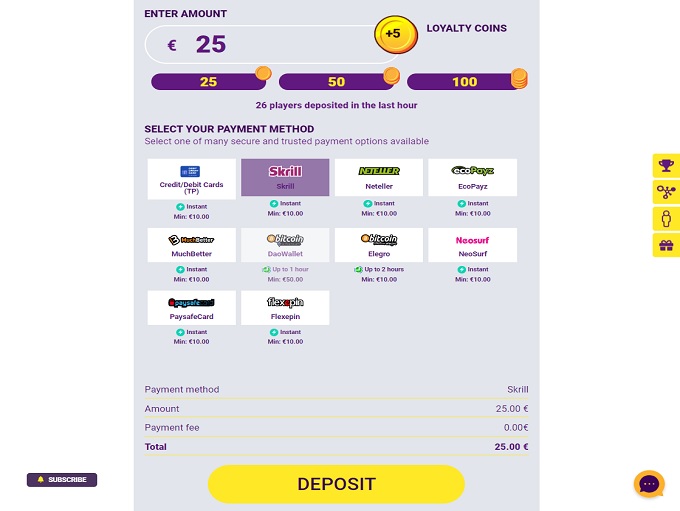
Task: Select Credit/Debit Cards payment method
Action: pos(192,178)
